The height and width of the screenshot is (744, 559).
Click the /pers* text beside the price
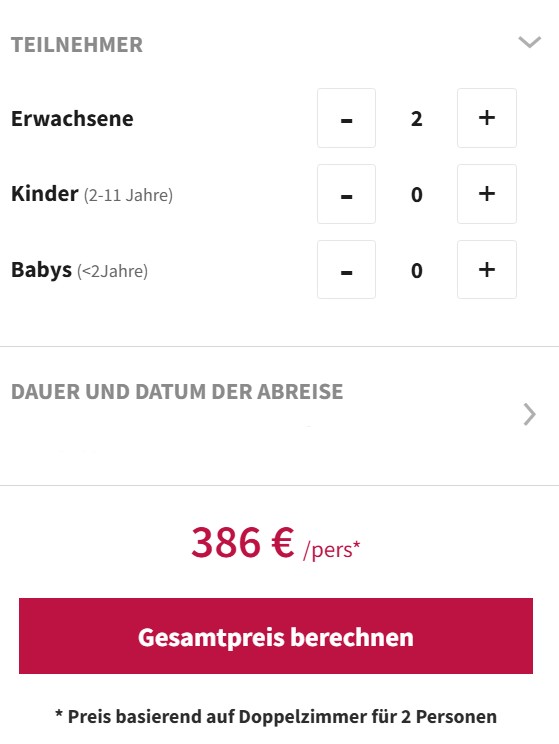(x=332, y=550)
